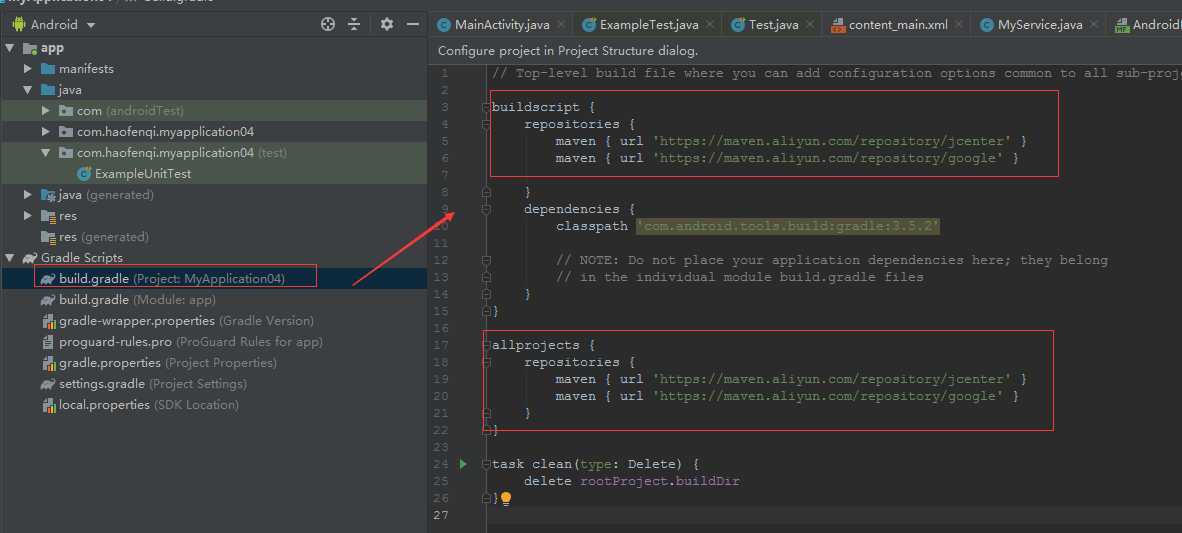Click the locate/scroll from source target icon
This screenshot has width=1182, height=533.
click(x=328, y=24)
